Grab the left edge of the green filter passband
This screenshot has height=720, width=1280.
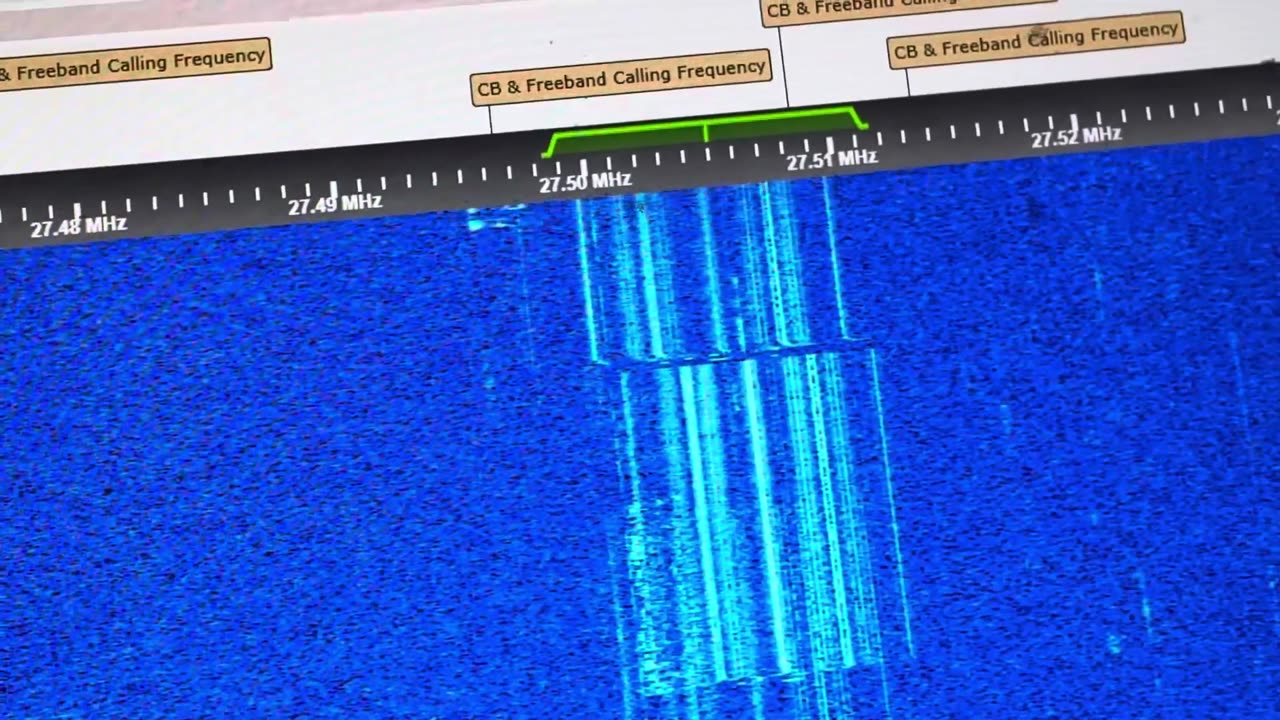click(x=548, y=147)
